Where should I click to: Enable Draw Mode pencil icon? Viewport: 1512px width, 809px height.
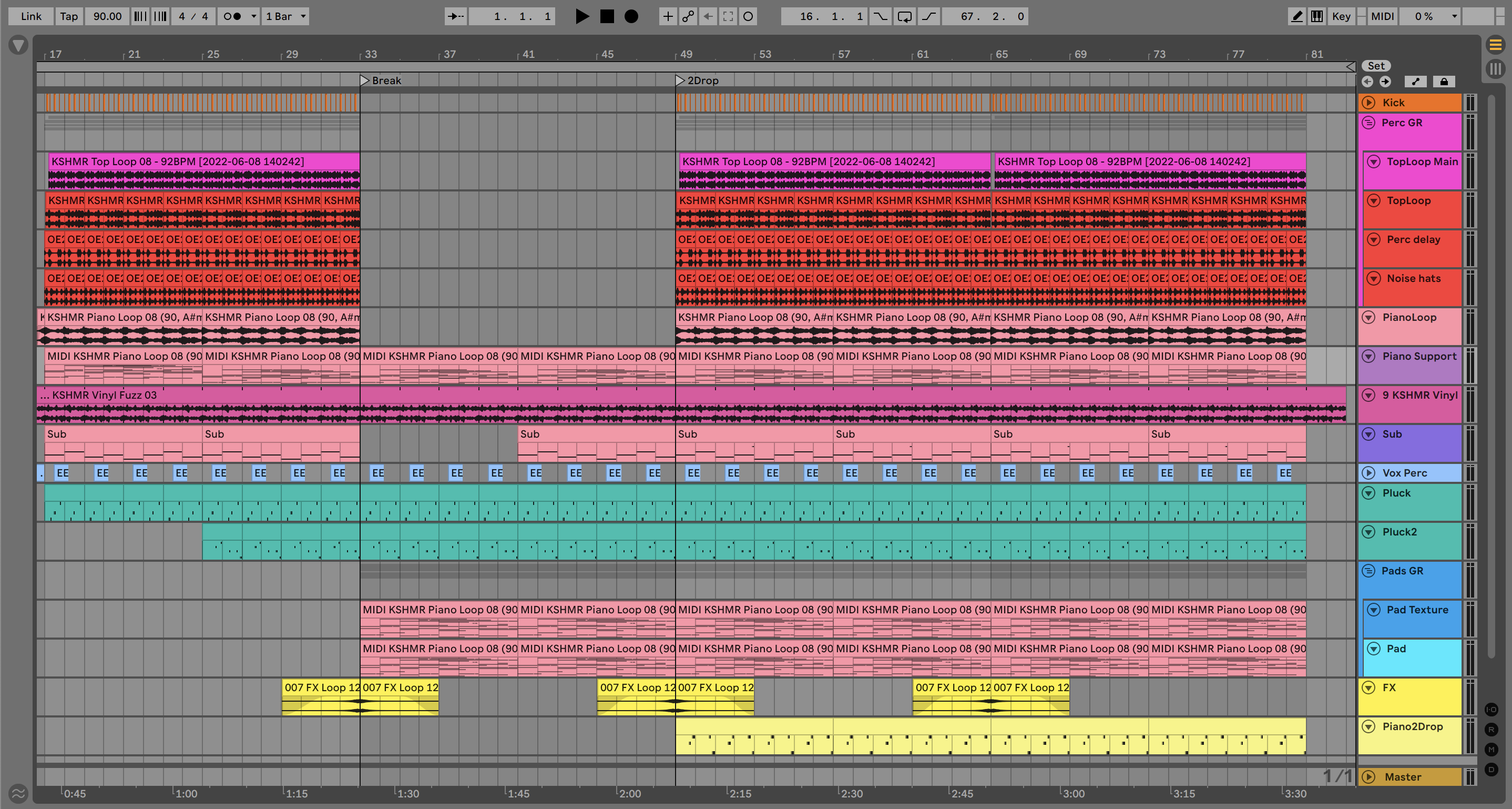1296,16
